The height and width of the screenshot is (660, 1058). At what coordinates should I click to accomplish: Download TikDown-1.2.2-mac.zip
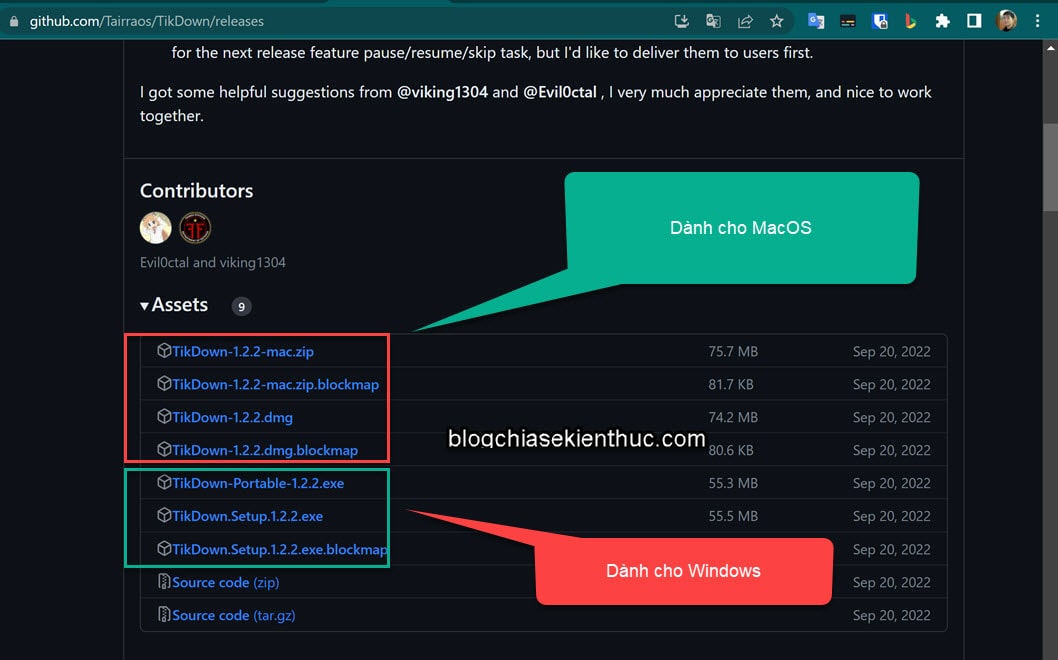tap(243, 352)
